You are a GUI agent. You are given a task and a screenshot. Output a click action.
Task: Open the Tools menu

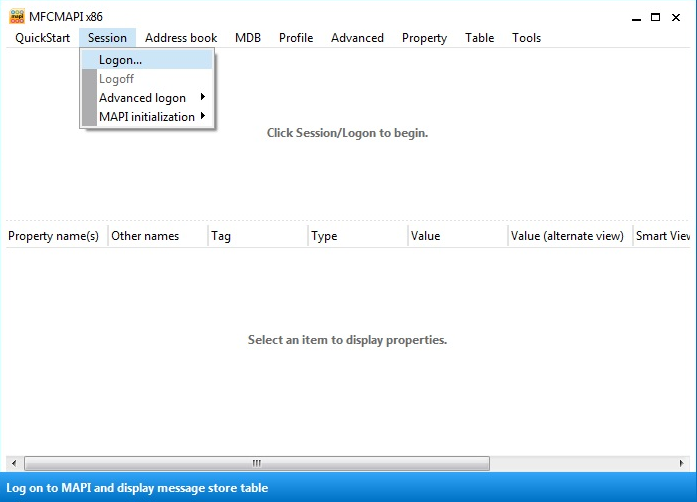coord(526,38)
